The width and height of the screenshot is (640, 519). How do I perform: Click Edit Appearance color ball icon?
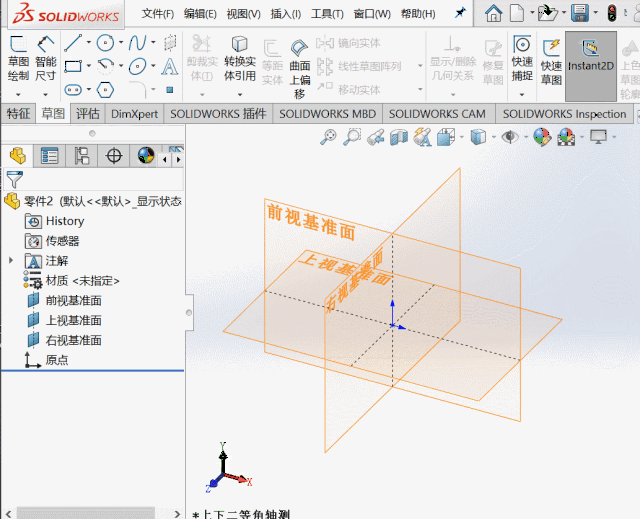542,137
